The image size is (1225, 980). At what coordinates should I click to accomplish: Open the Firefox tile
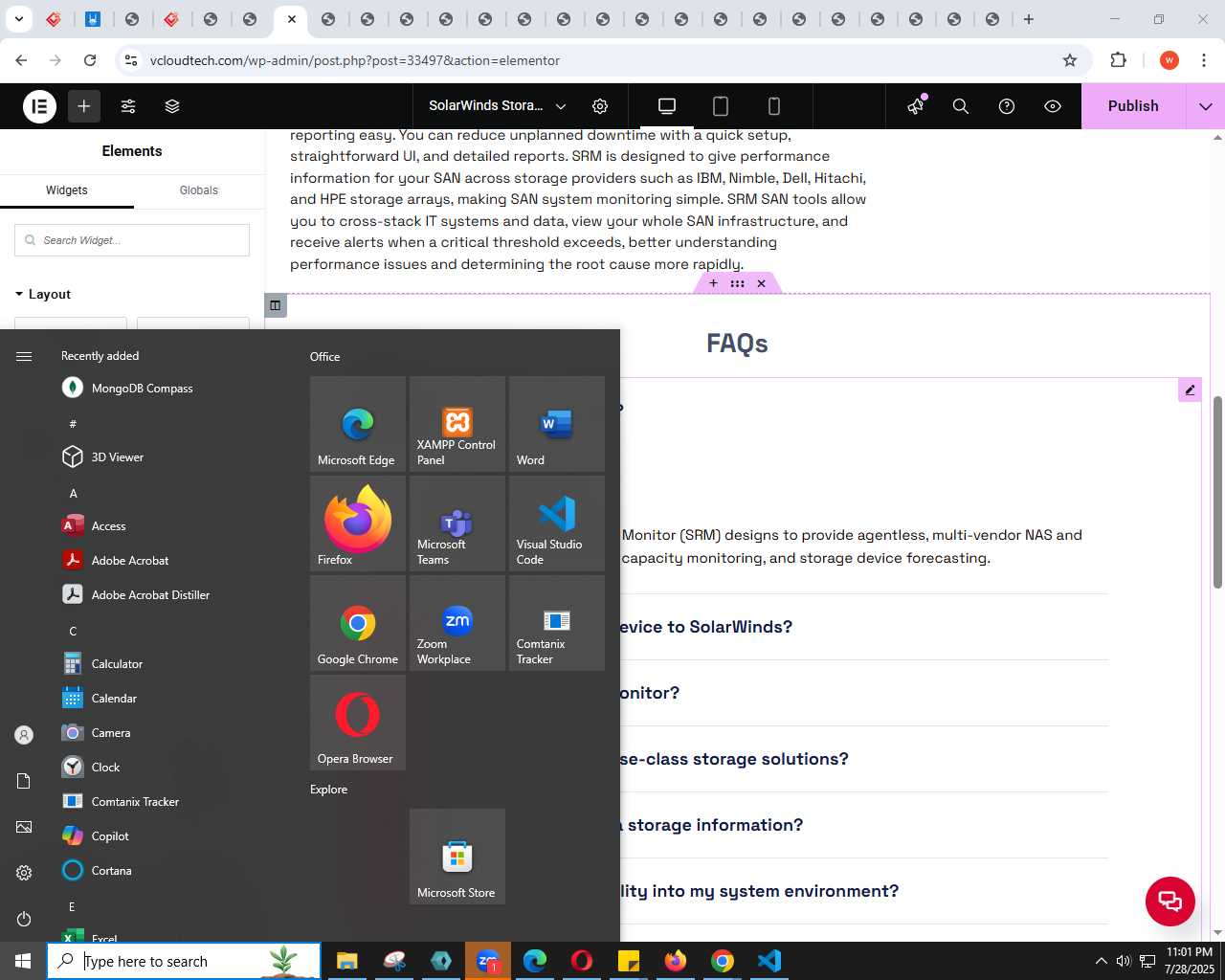point(358,523)
